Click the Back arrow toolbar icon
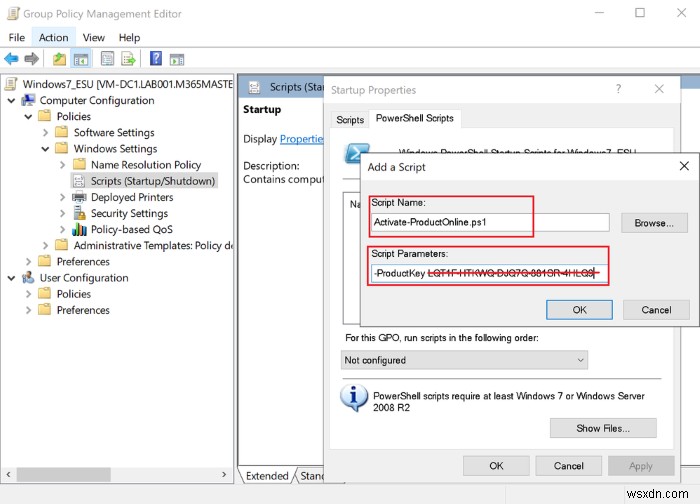 point(11,58)
